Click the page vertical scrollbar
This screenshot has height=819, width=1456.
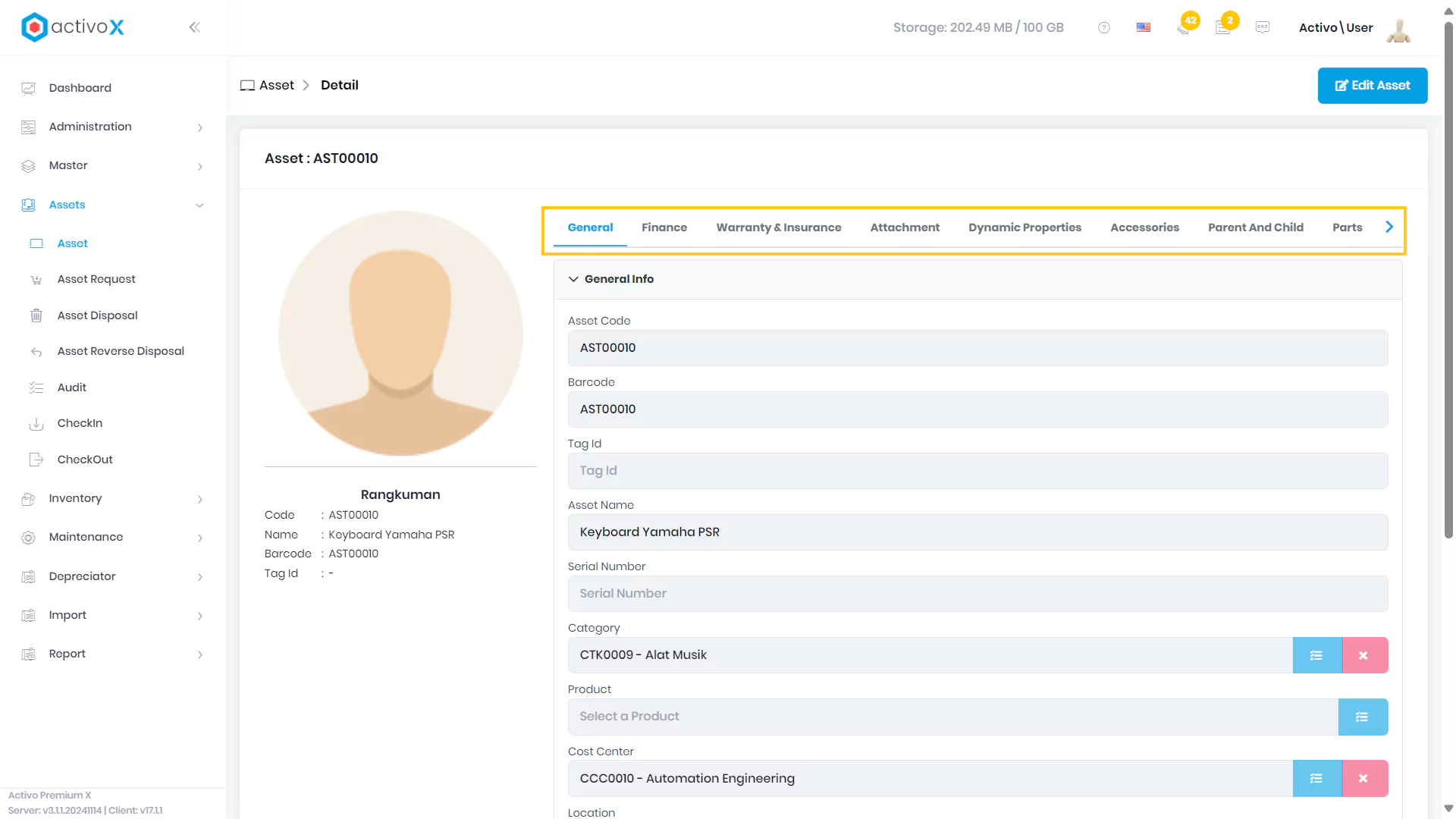point(1448,281)
